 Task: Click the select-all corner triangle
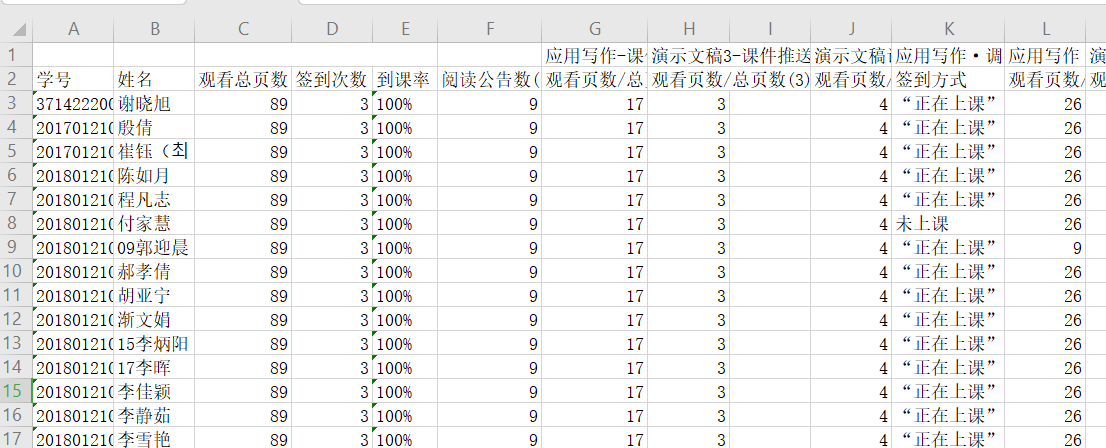click(x=17, y=29)
